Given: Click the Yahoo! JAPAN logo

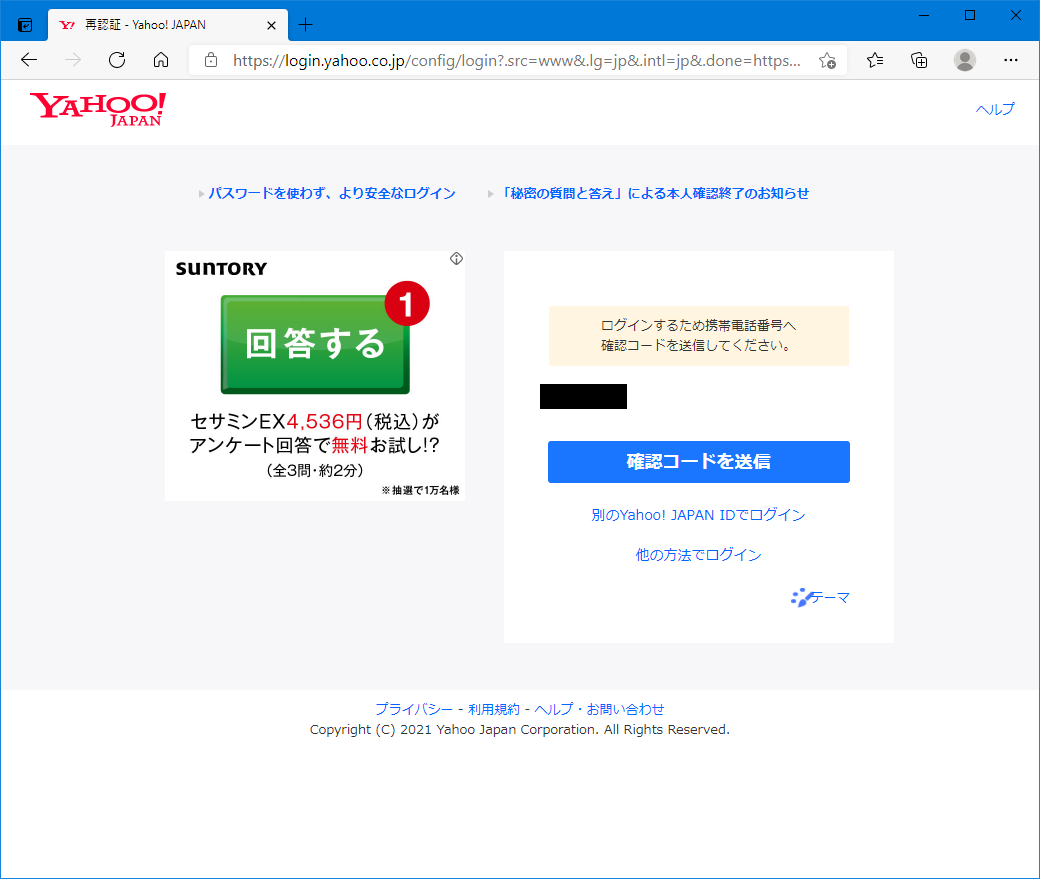Looking at the screenshot, I should [98, 109].
